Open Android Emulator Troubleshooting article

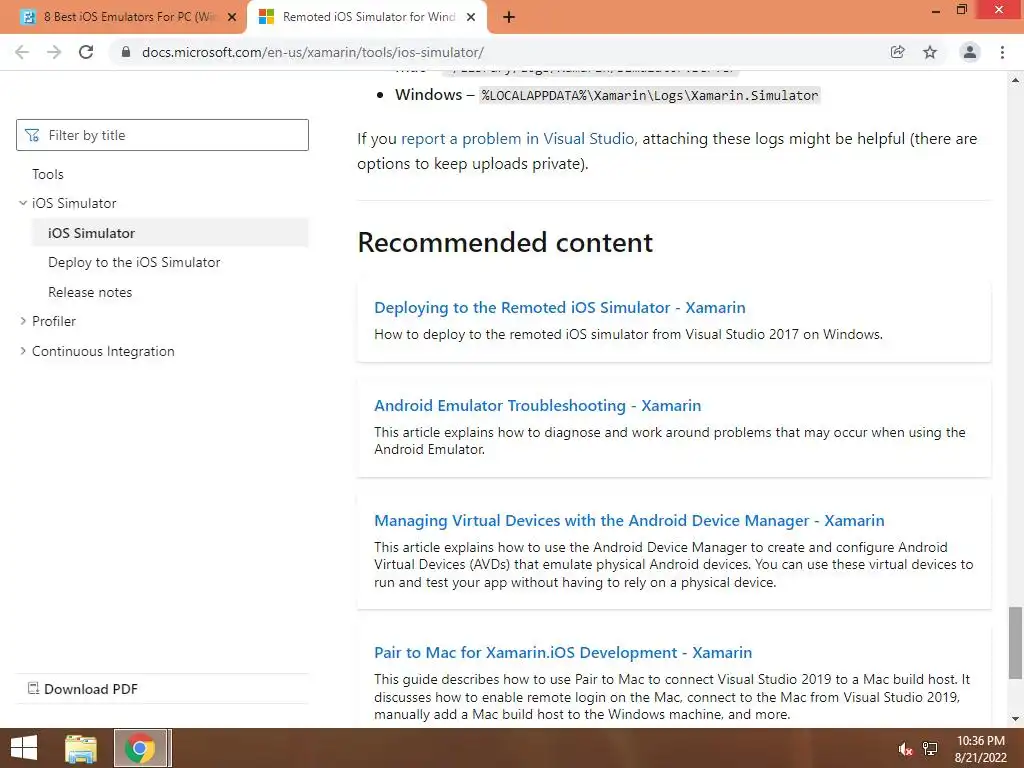[537, 406]
